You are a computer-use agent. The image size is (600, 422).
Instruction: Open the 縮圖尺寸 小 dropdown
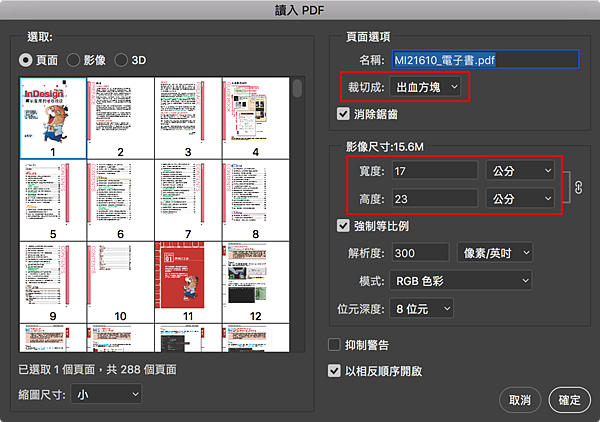click(106, 394)
